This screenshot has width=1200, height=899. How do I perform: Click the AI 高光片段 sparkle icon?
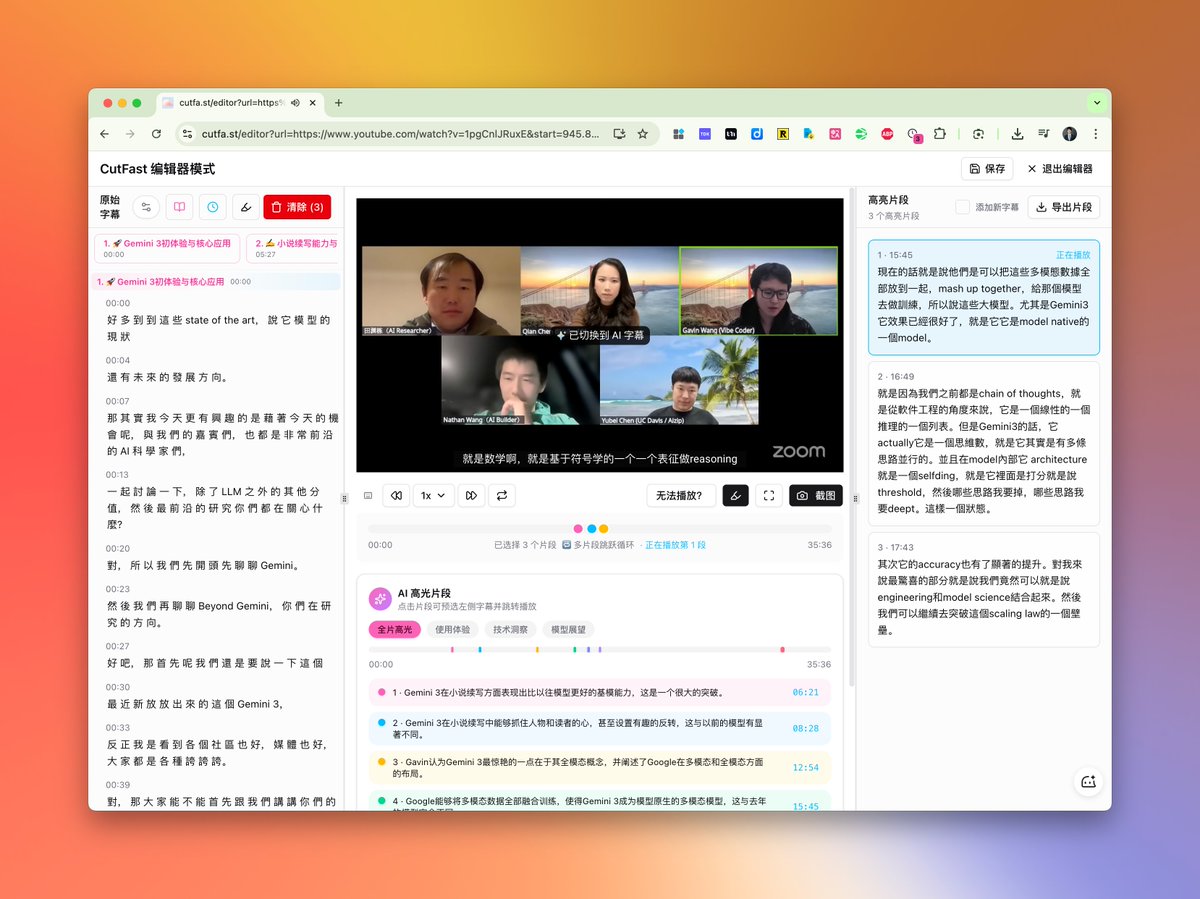pyautogui.click(x=379, y=598)
